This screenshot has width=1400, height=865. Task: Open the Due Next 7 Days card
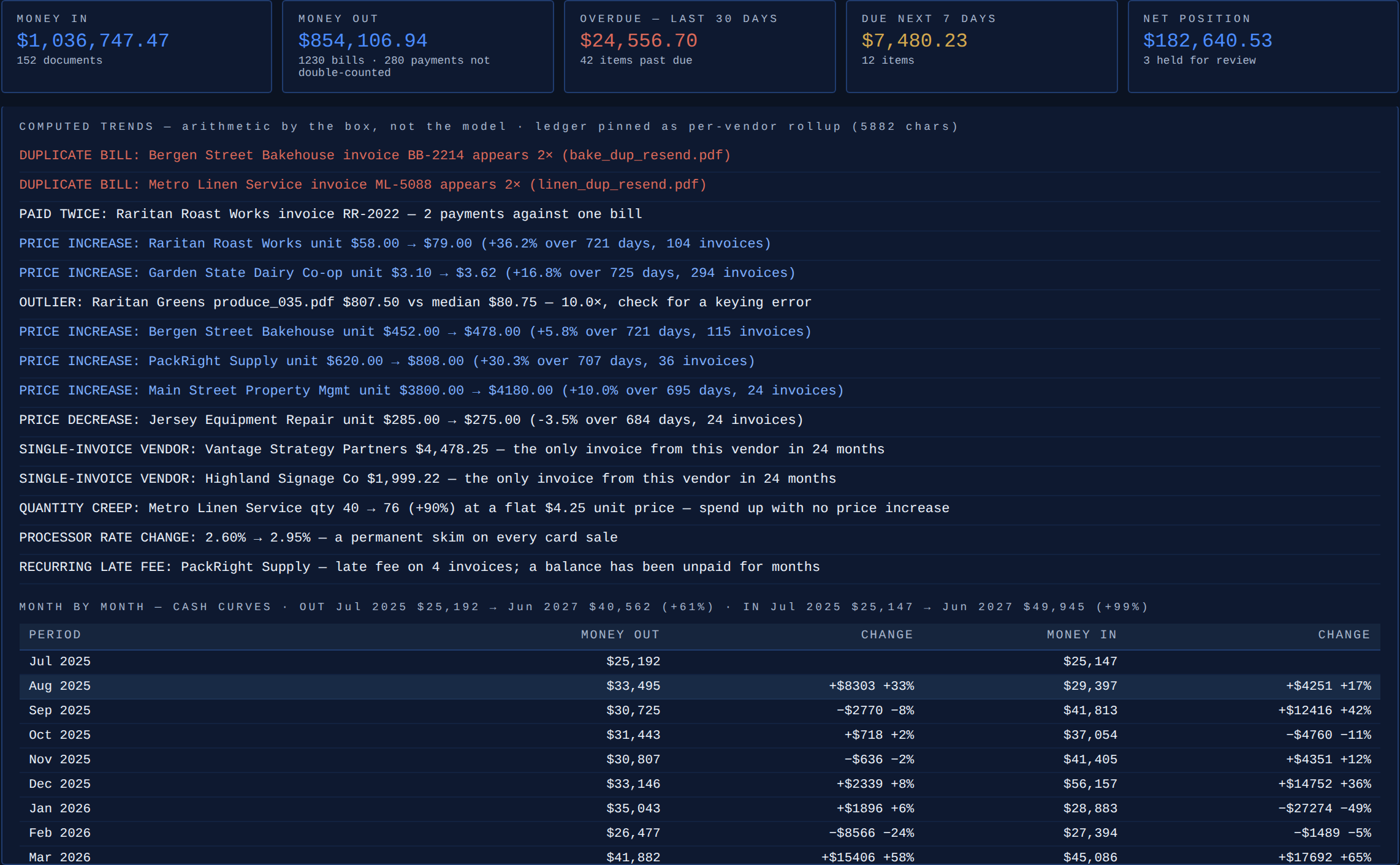982,46
